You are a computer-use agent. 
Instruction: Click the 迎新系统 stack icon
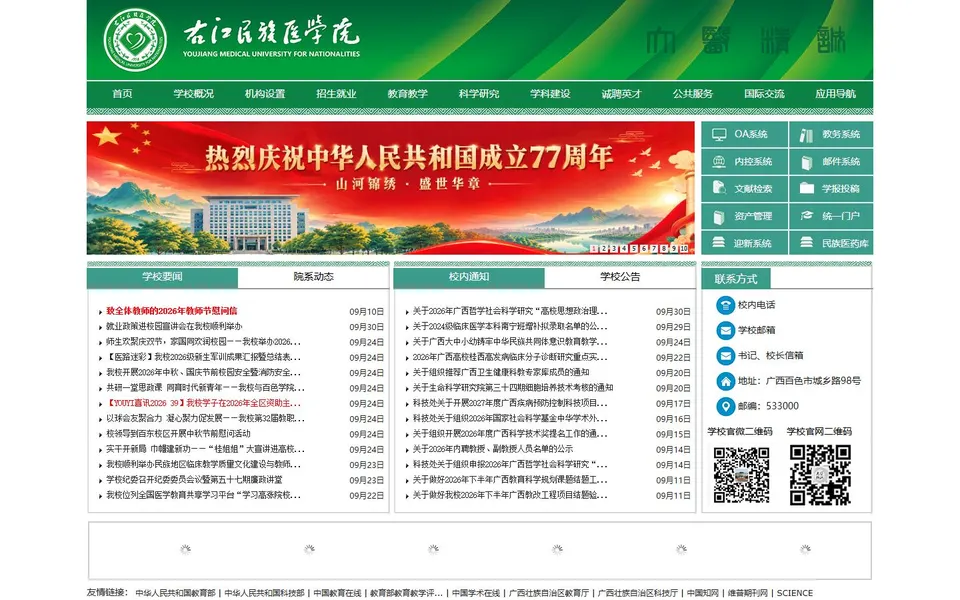(x=719, y=243)
